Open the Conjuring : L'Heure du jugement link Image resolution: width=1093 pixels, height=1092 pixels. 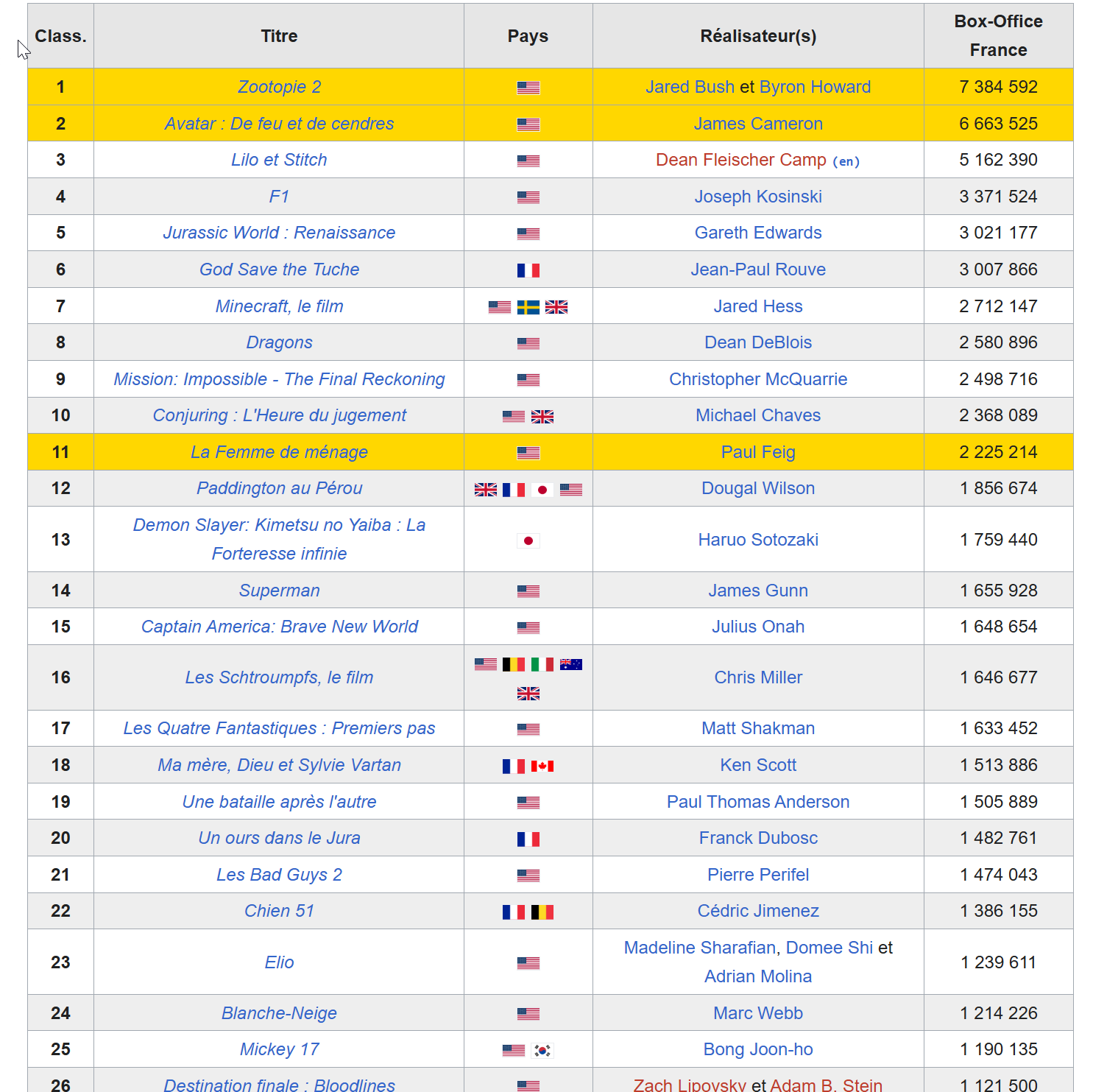[279, 415]
